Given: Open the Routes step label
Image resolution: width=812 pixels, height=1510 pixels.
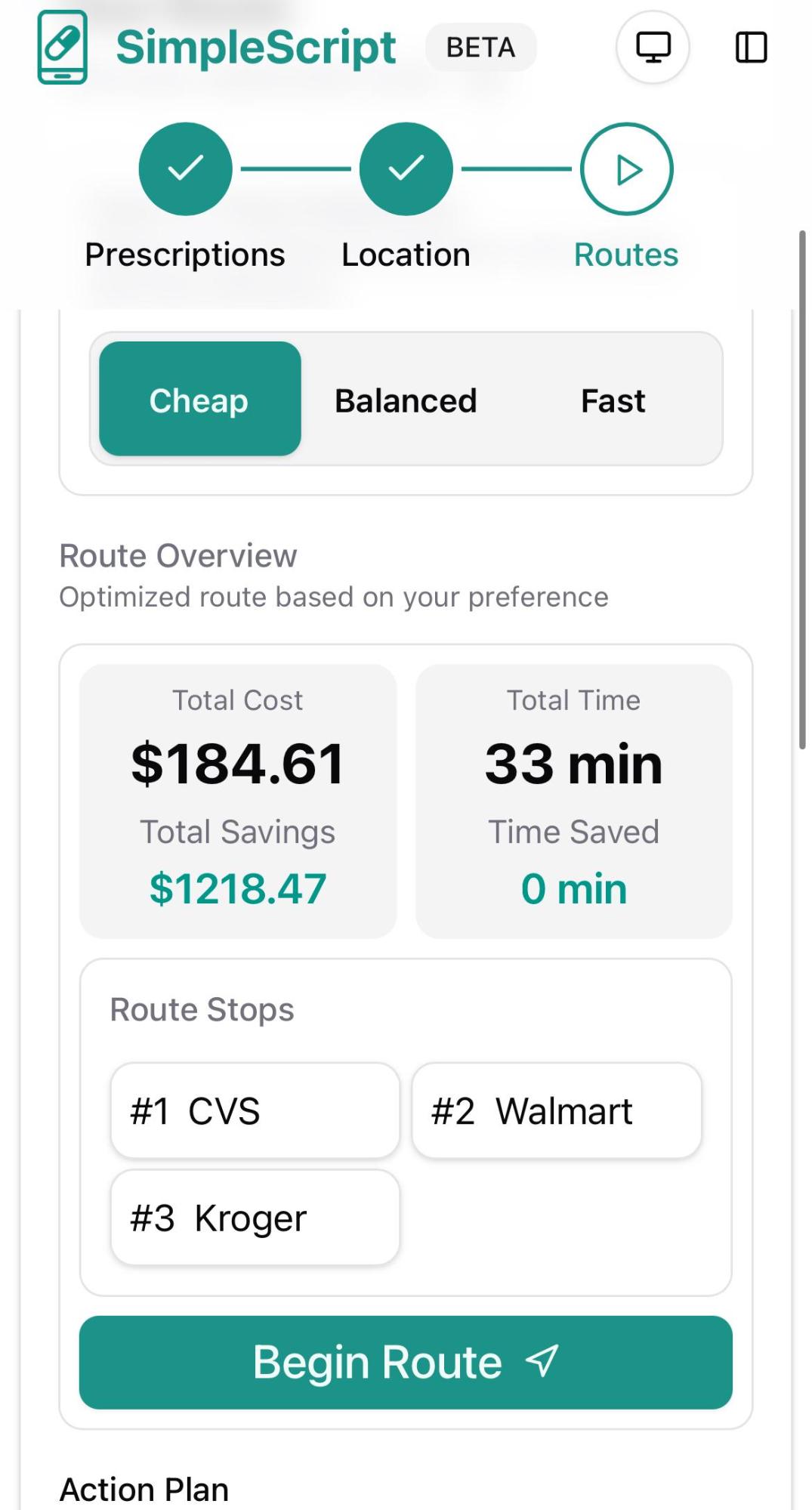Looking at the screenshot, I should 626,255.
